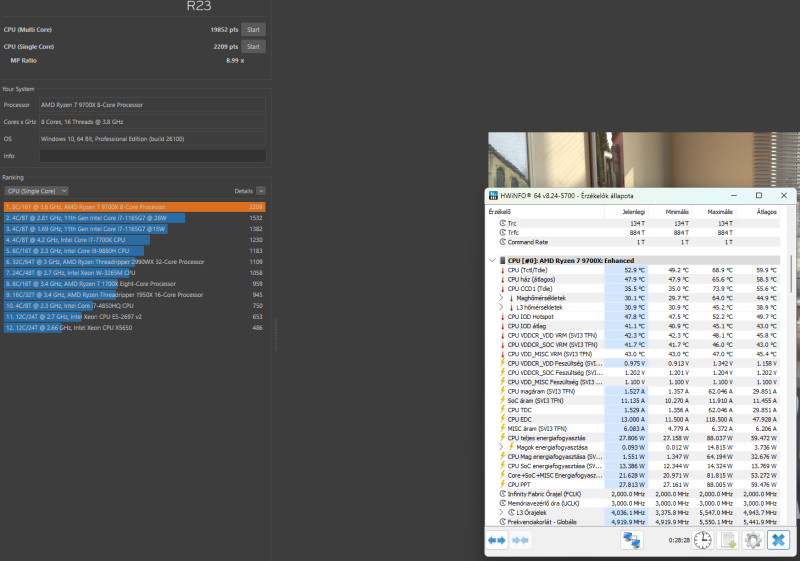Sort by Átlagos column header
This screenshot has height=561, width=800.
[x=758, y=212]
